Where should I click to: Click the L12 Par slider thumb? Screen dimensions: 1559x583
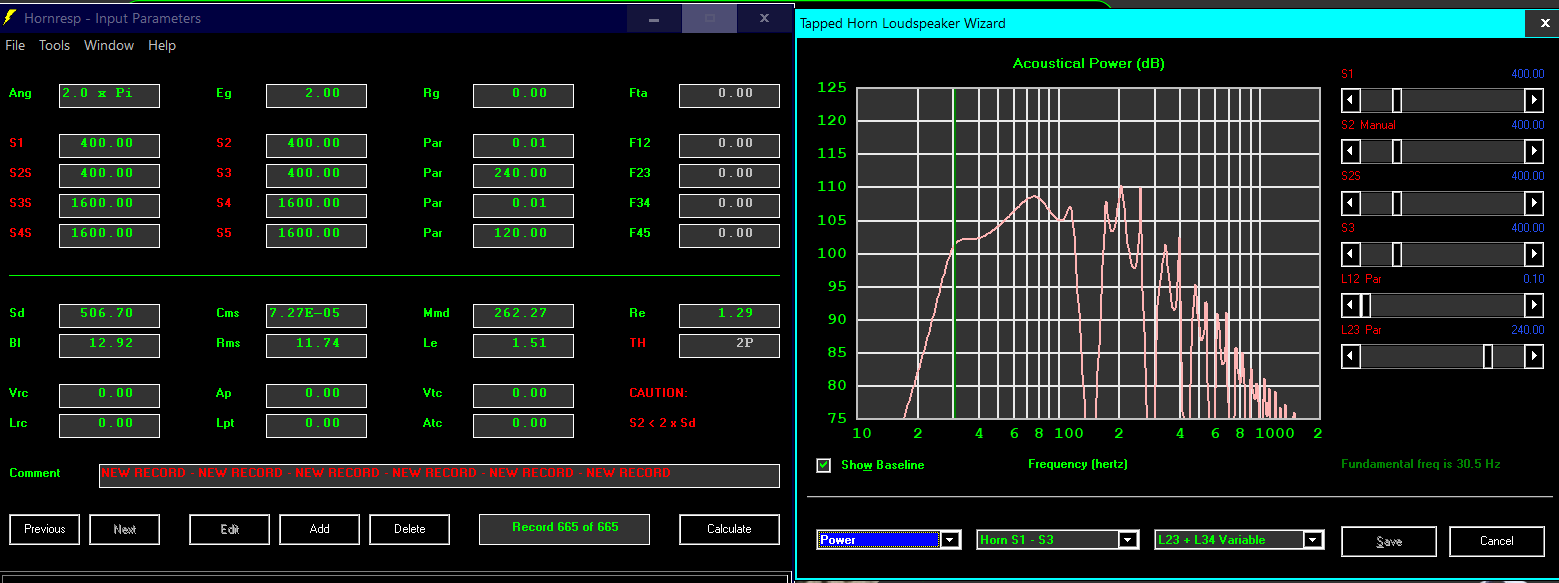(x=1365, y=305)
